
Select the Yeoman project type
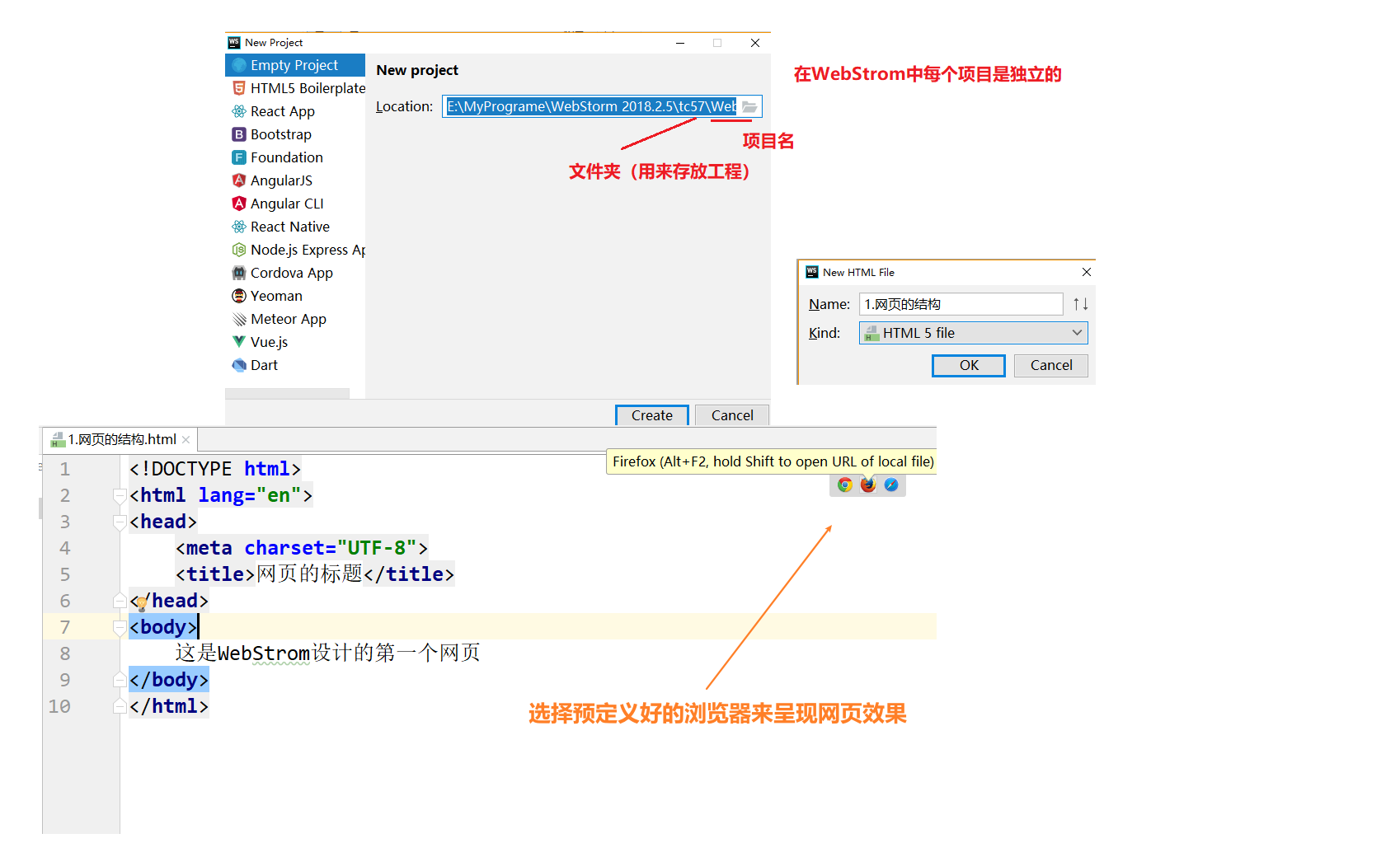(x=294, y=296)
